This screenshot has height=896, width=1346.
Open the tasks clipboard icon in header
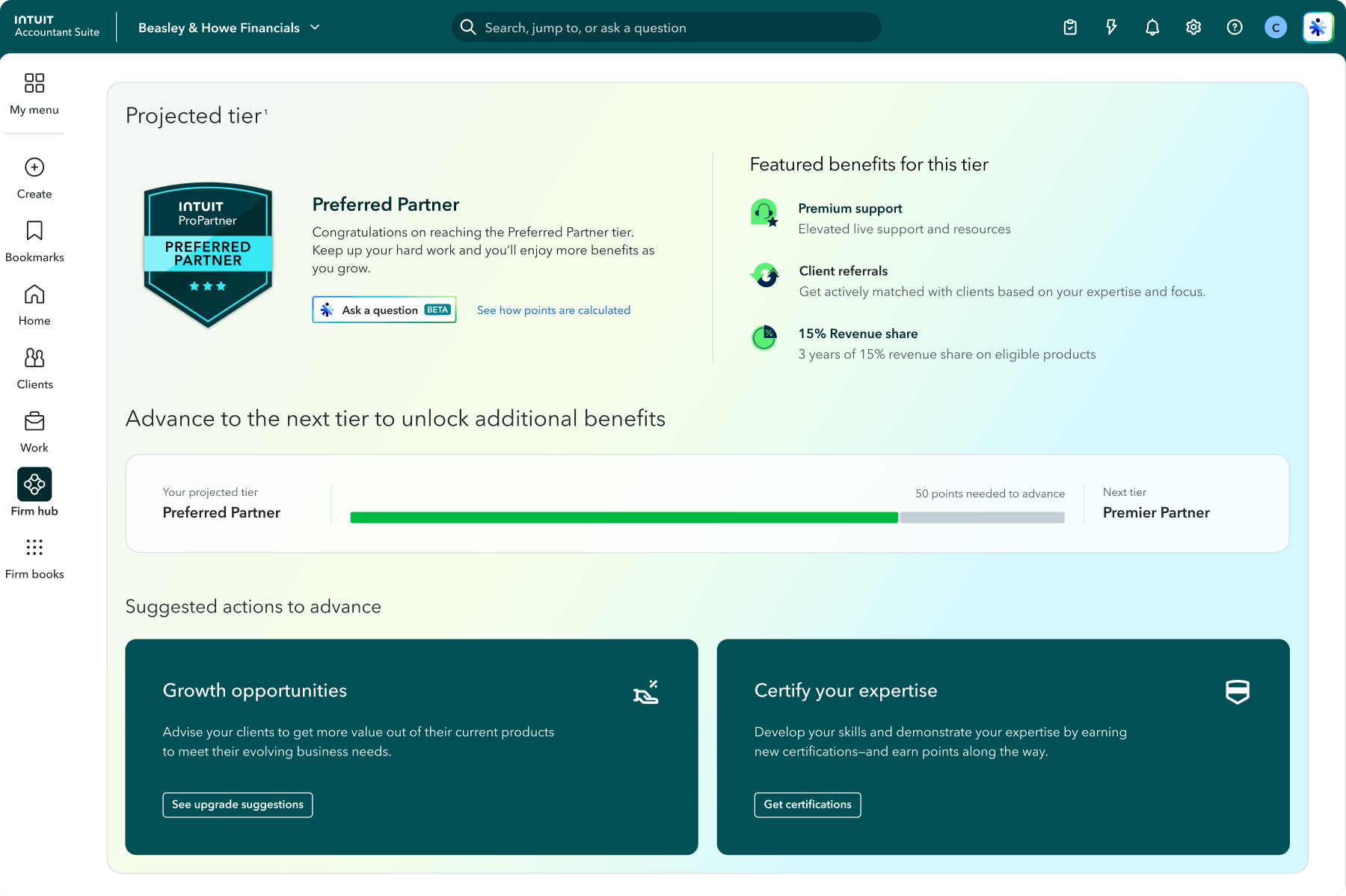click(1070, 28)
